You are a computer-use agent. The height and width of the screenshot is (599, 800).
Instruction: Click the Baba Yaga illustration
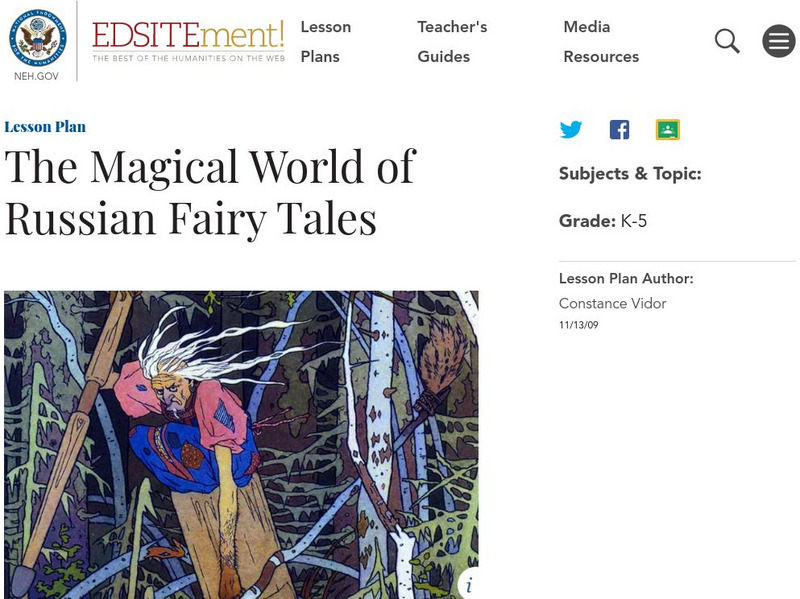241,445
